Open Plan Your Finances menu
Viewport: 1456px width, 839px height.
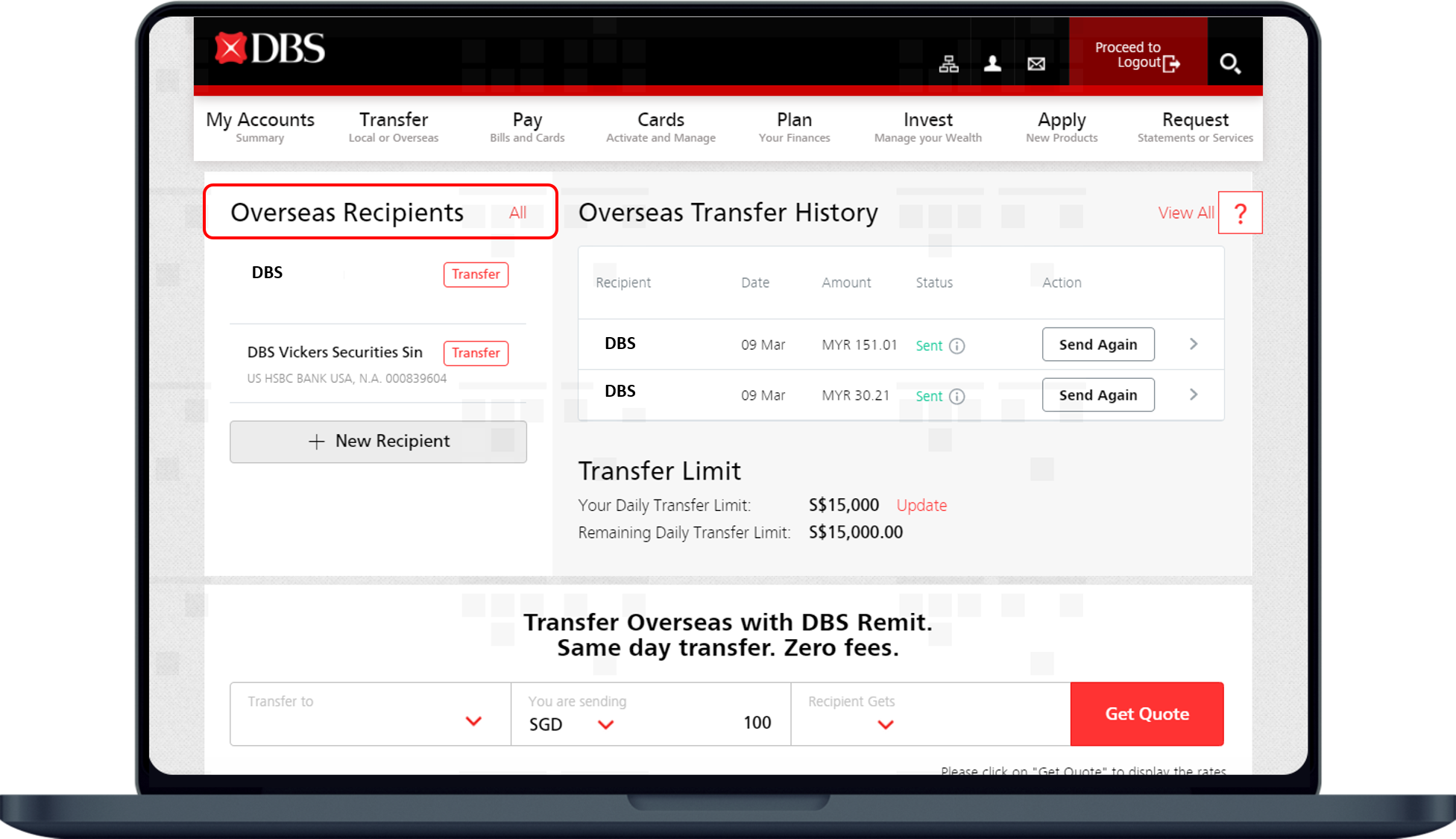pos(794,128)
